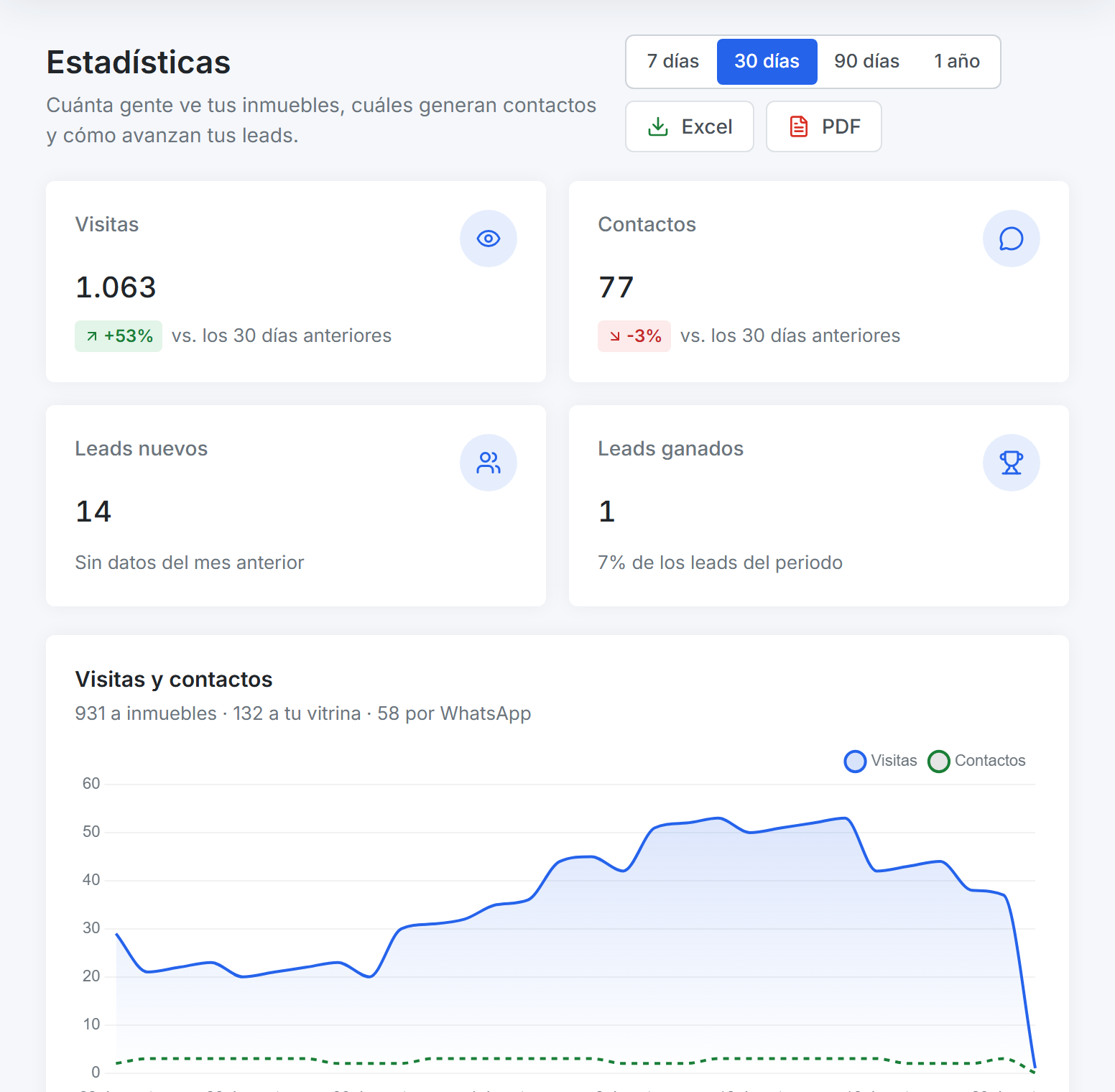Switch to the 1 año range

coord(956,62)
